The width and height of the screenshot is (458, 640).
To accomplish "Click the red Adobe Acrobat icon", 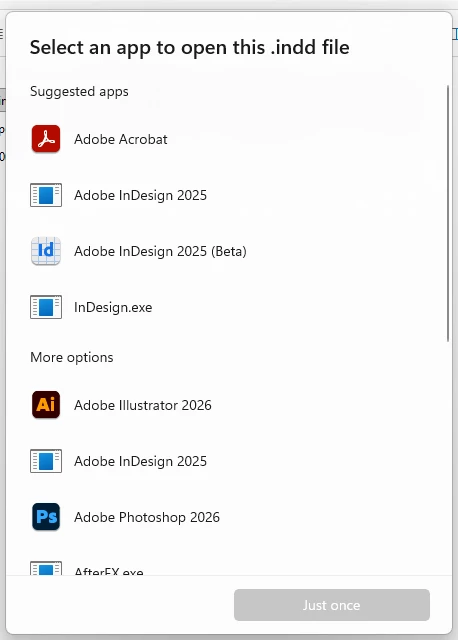I will [x=46, y=139].
